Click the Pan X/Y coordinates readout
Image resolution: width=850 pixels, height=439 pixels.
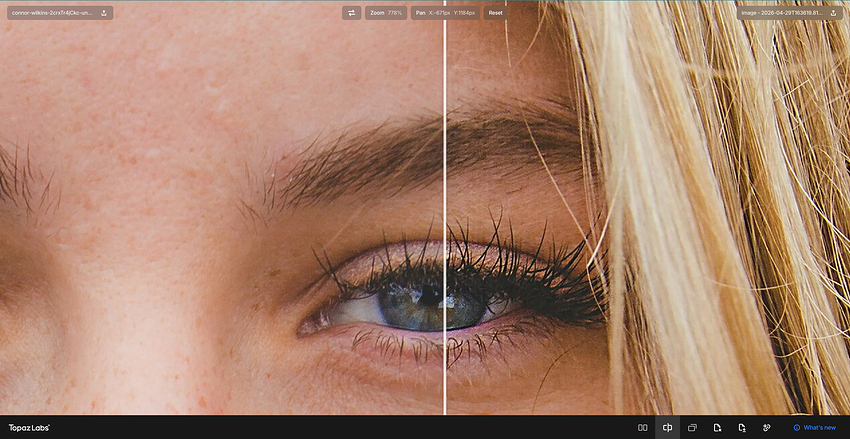(445, 13)
